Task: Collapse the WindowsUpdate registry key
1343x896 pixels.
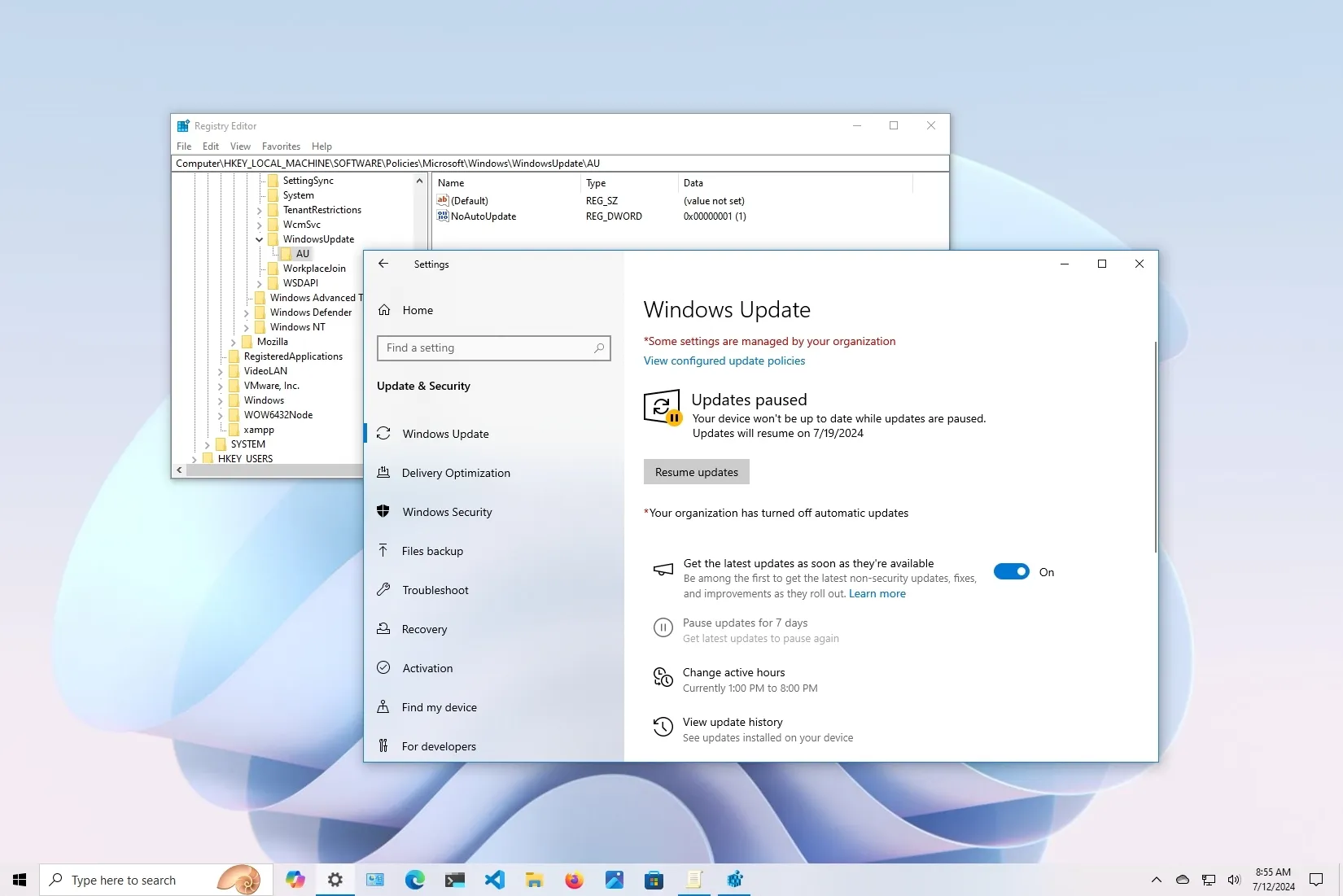Action: pos(259,238)
